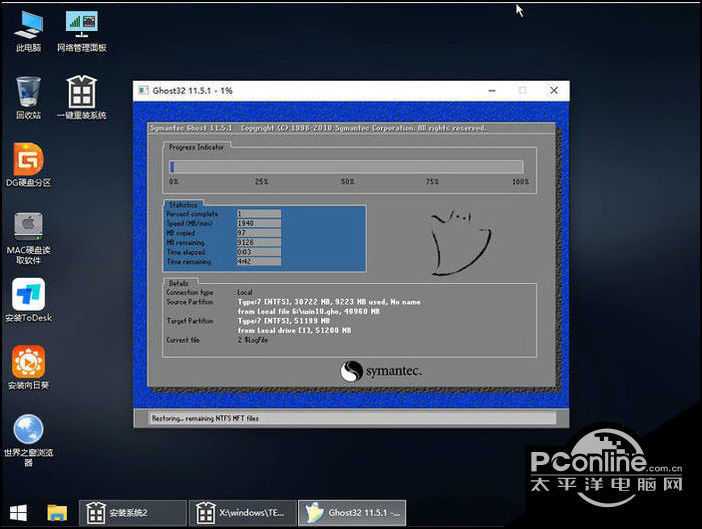The image size is (702, 529).
Task: Open the 此电脑 desktop icon
Action: (28, 31)
